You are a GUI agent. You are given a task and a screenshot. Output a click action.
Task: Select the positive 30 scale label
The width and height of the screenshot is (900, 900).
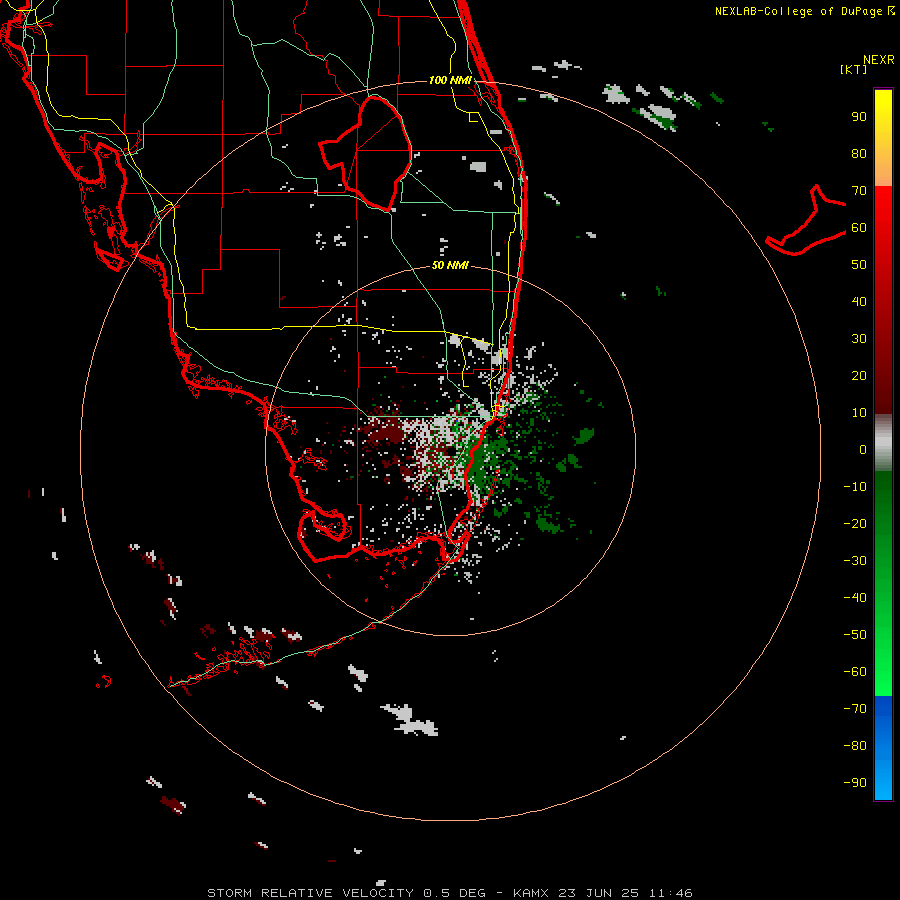coord(859,339)
